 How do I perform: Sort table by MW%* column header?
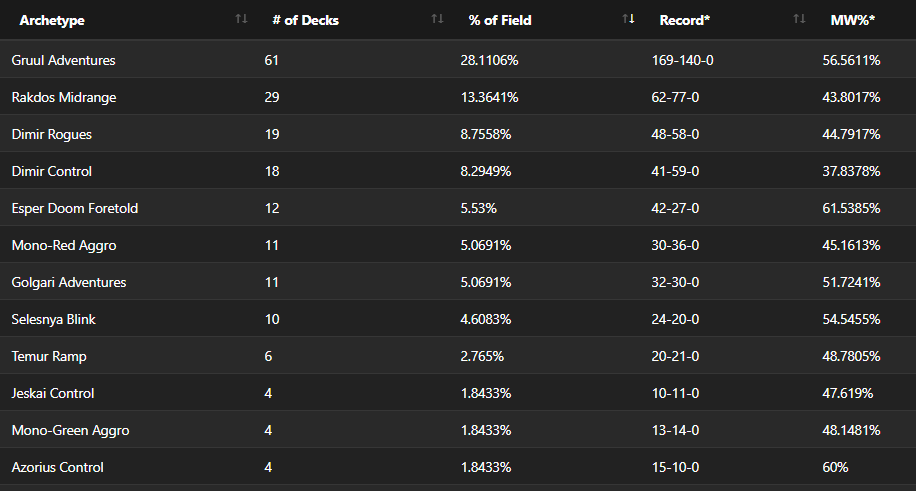click(850, 20)
